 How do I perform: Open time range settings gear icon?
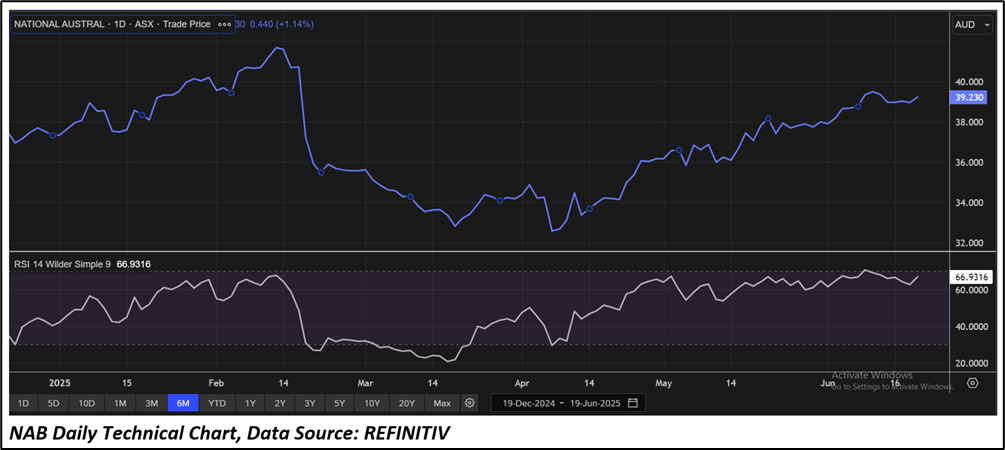[470, 403]
